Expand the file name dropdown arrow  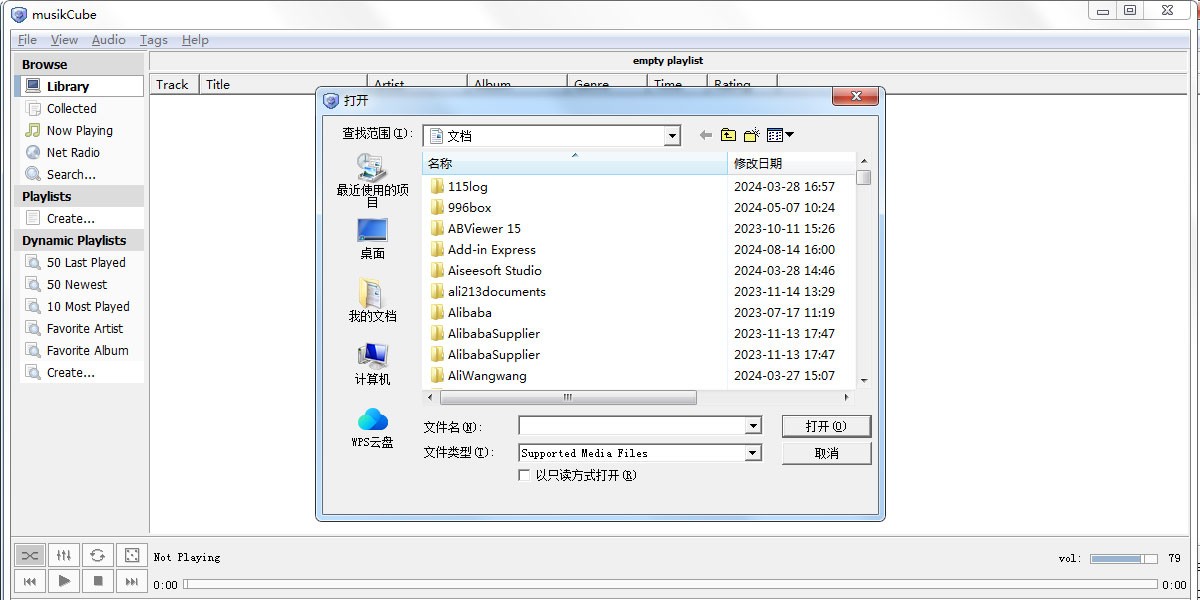[753, 426]
